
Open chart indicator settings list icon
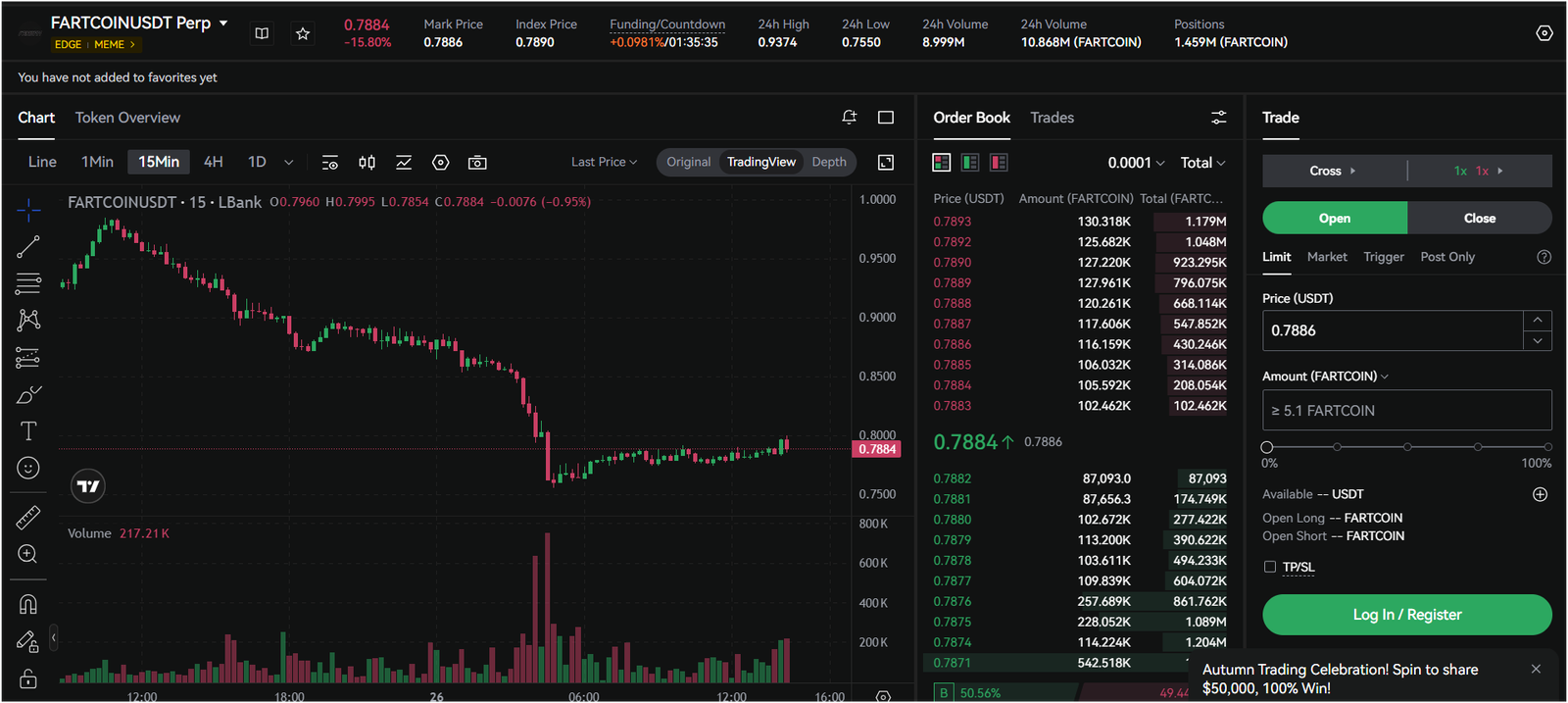tap(330, 163)
